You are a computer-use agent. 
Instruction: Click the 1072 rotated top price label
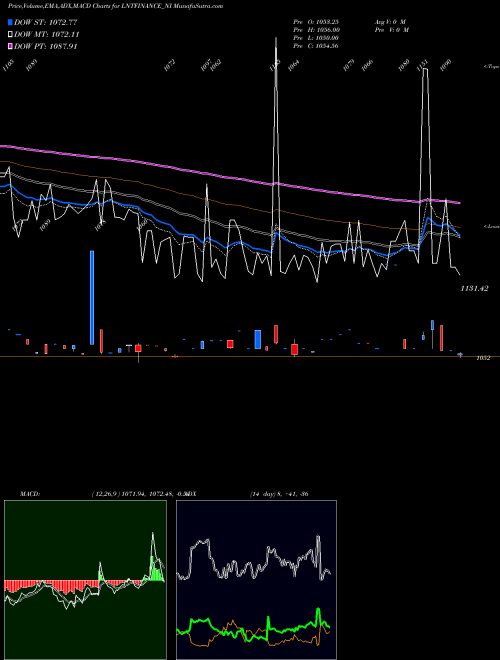click(169, 65)
